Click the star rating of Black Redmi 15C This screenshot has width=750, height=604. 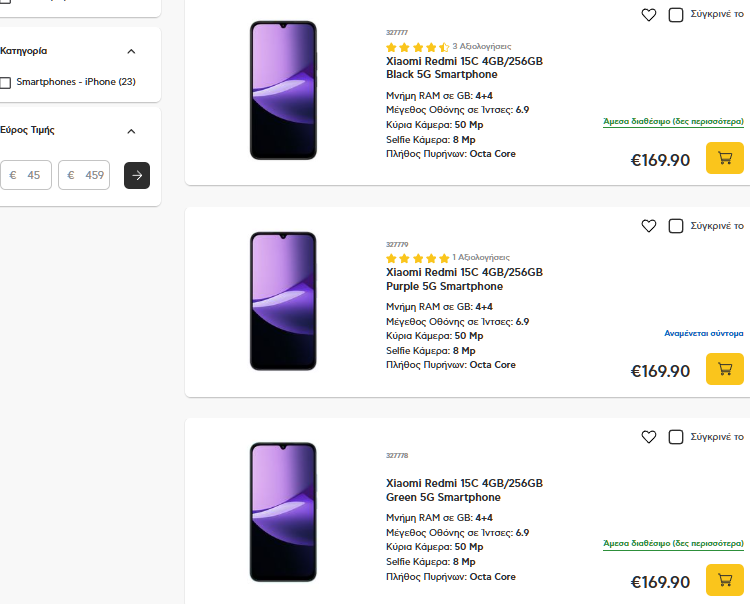pos(417,47)
